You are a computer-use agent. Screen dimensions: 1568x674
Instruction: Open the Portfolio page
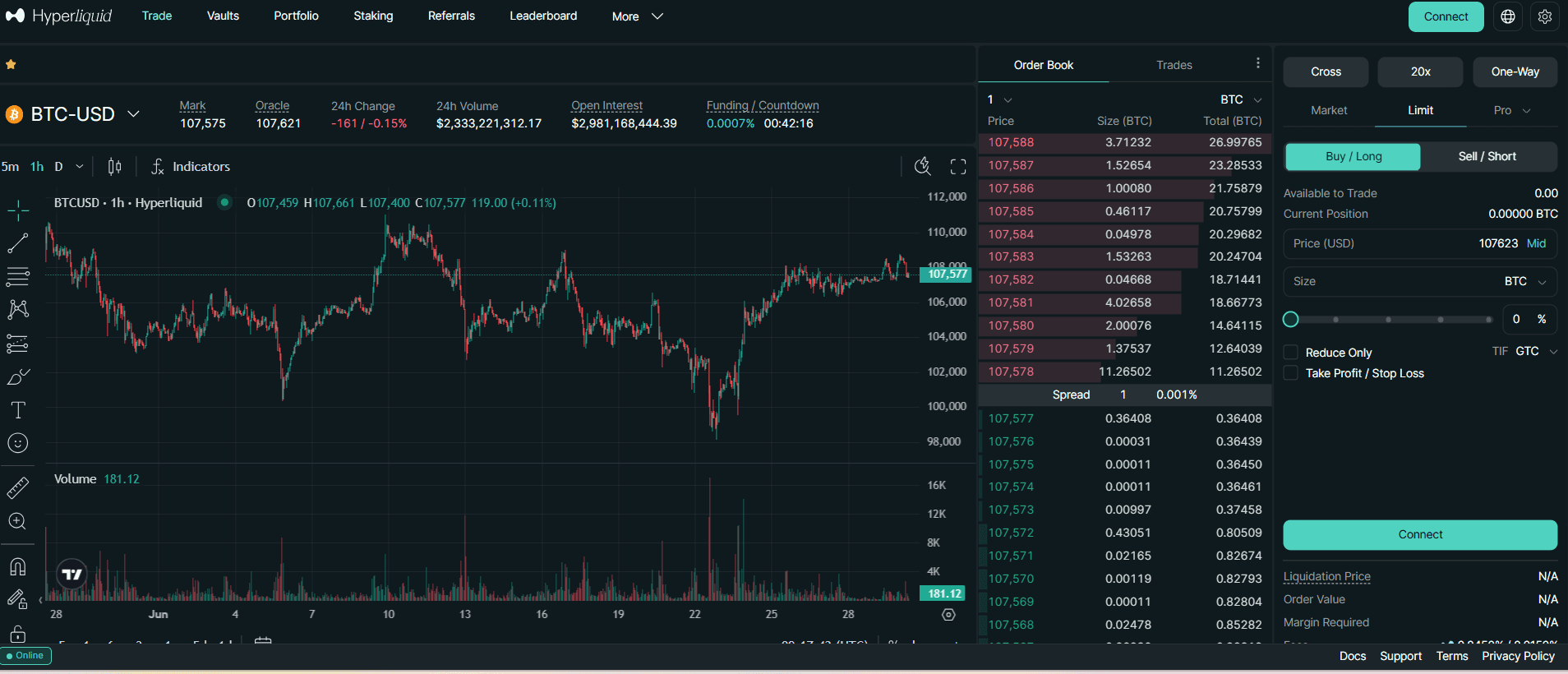pos(296,16)
